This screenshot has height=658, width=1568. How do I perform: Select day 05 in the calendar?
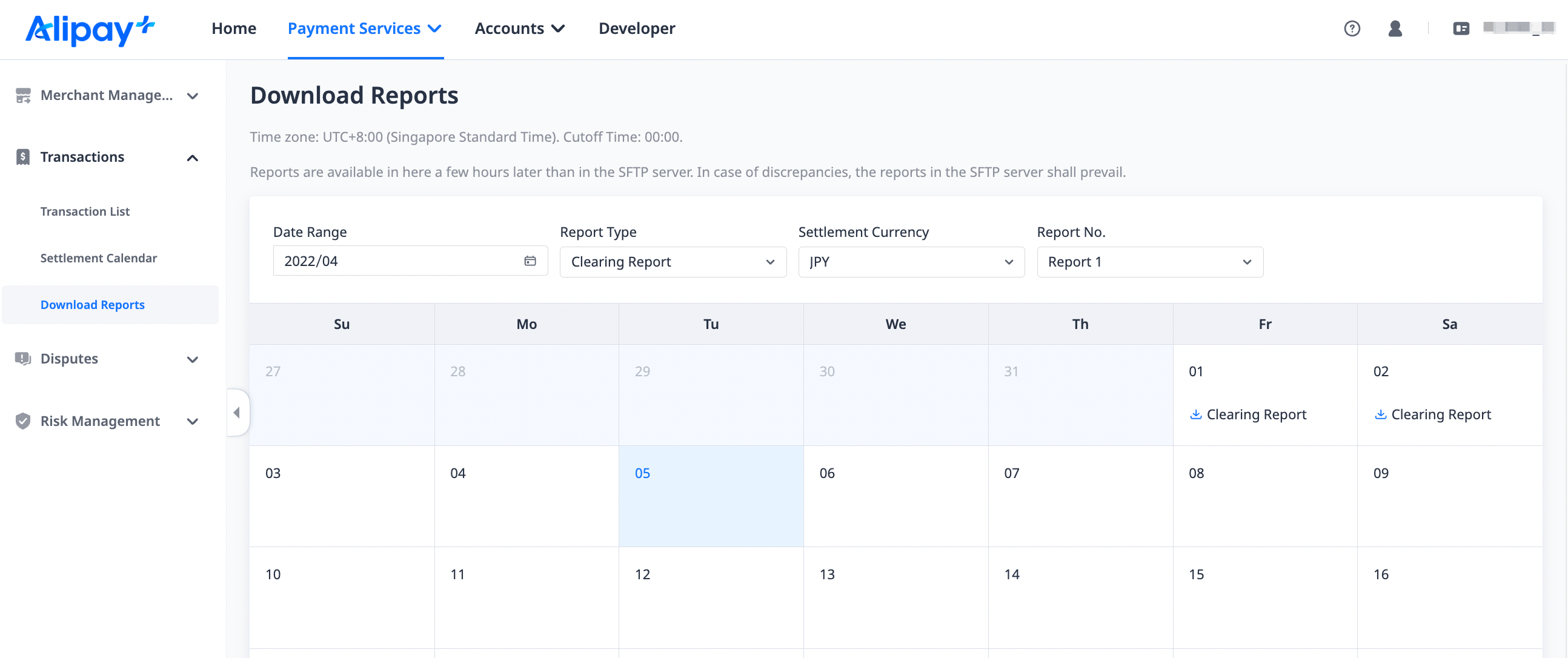[710, 496]
